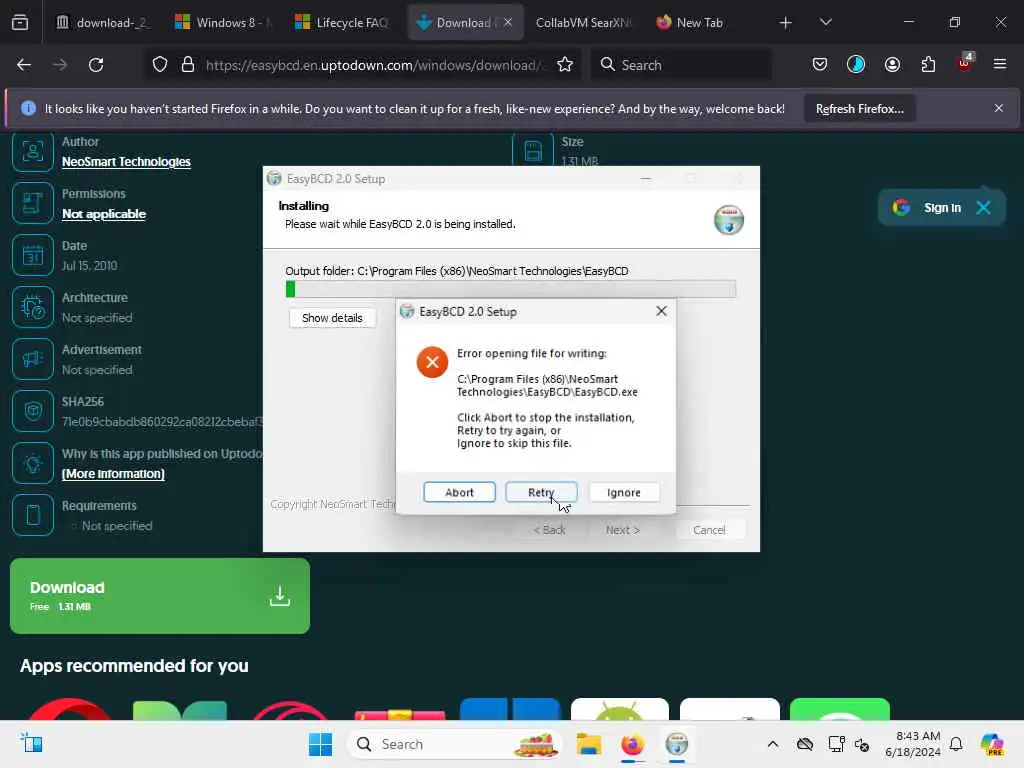Click the info icon in notification bar
Image resolution: width=1024 pixels, height=768 pixels.
(x=28, y=108)
